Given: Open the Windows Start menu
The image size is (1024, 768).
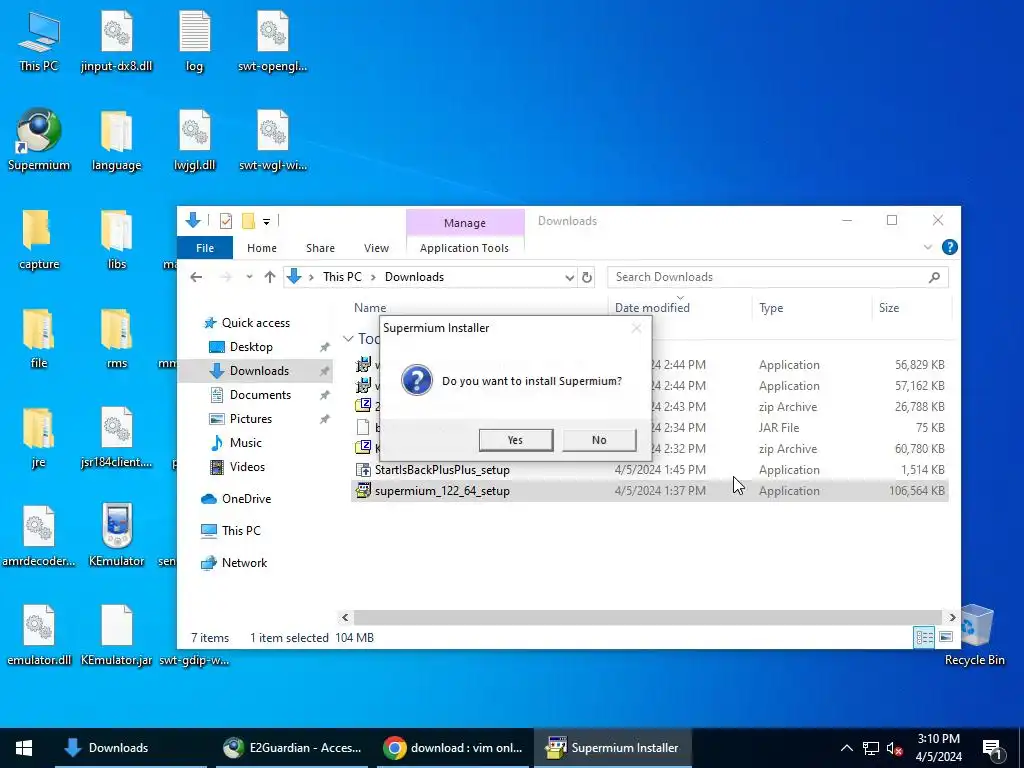Looking at the screenshot, I should 24,748.
